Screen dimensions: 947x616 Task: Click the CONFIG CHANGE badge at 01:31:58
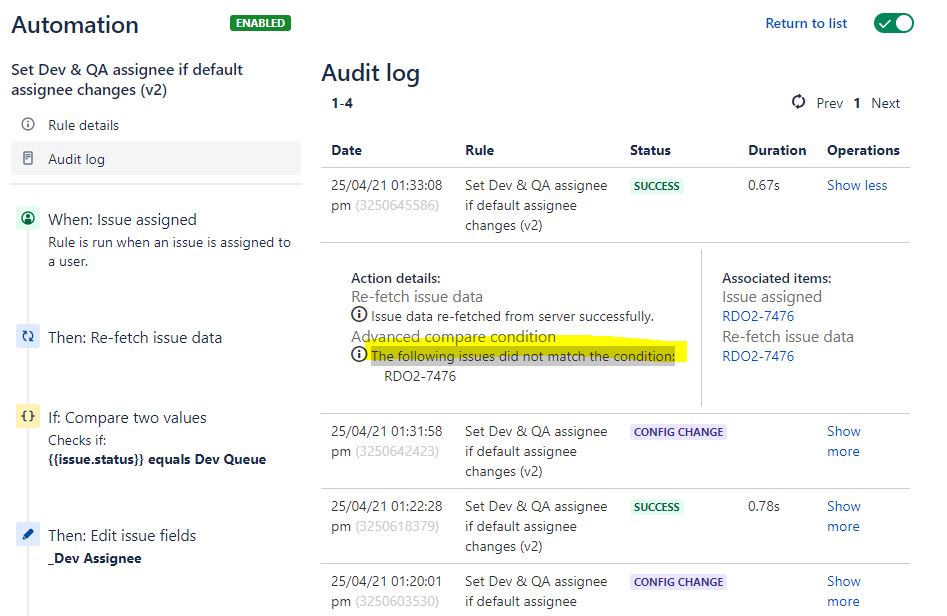point(678,432)
